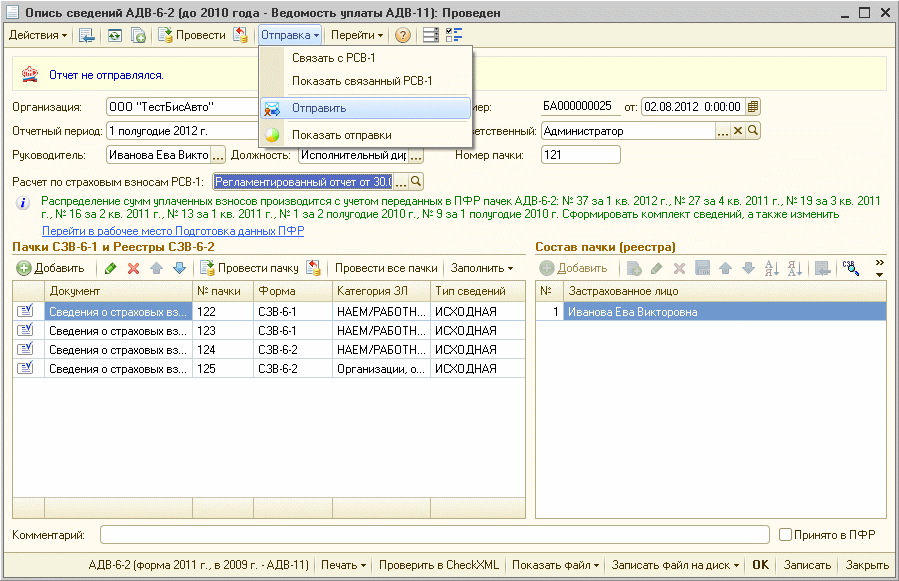This screenshot has height=581, width=899.
Task: Click the Проверить в CheckXML button
Action: tap(439, 565)
